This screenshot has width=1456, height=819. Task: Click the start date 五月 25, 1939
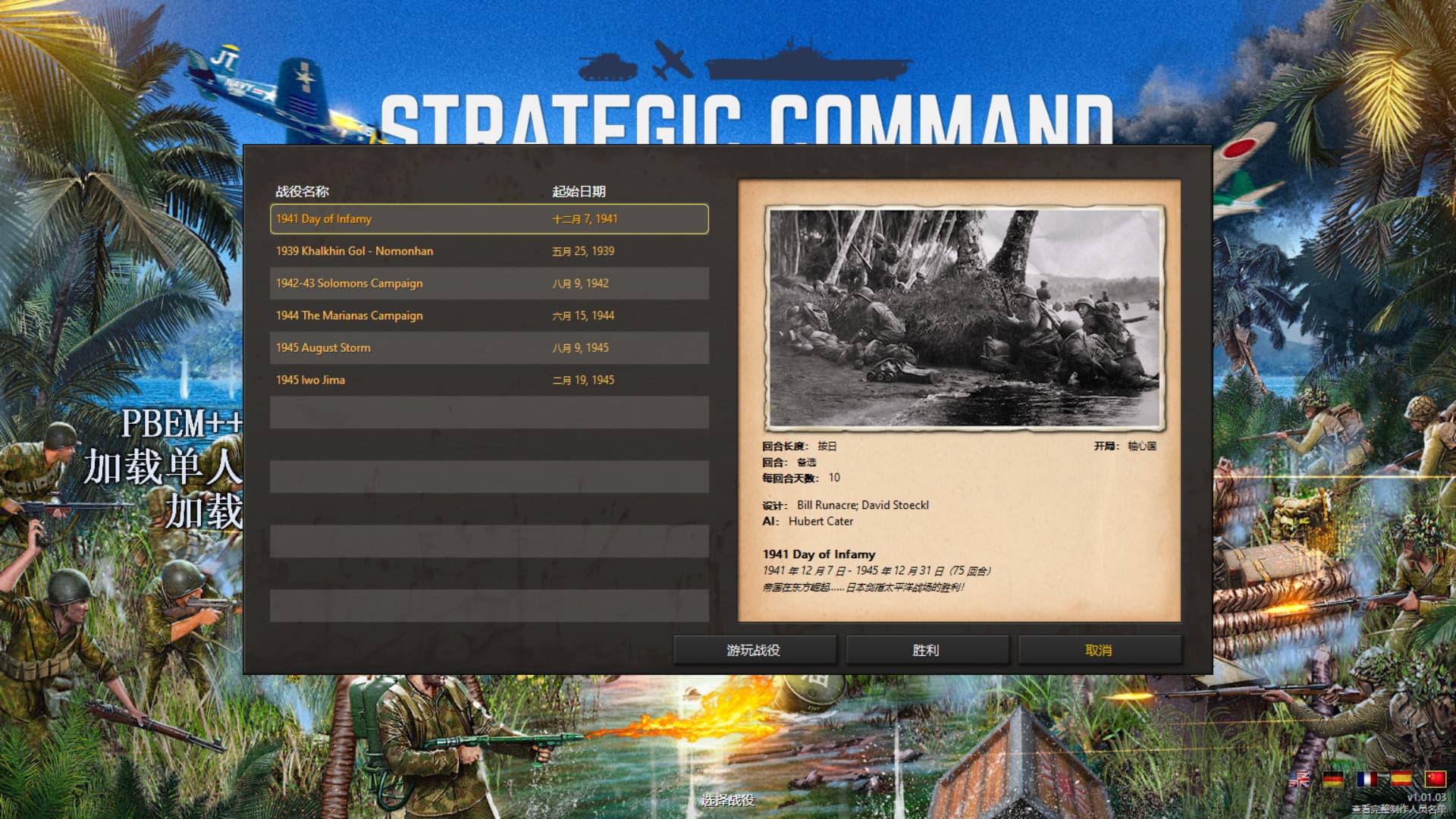pos(583,251)
